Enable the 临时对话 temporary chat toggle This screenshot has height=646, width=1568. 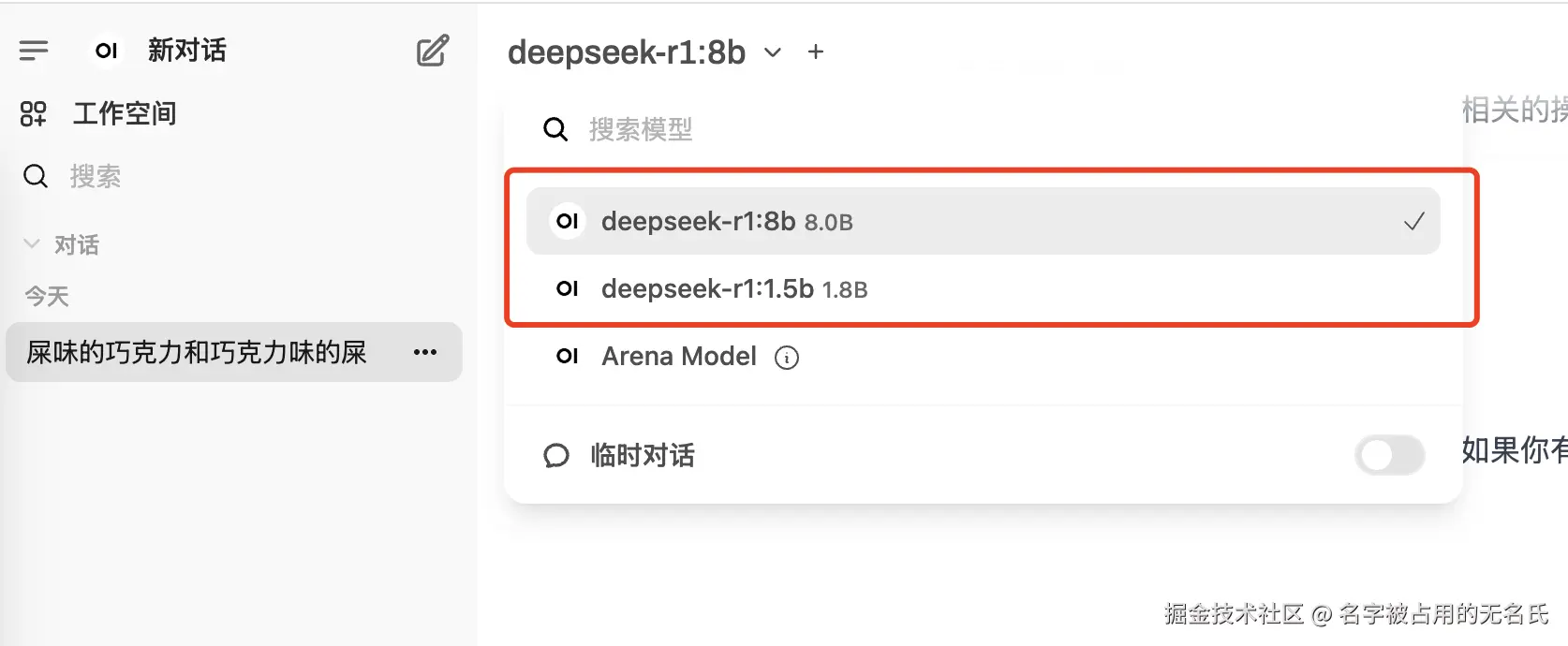pyautogui.click(x=1389, y=456)
